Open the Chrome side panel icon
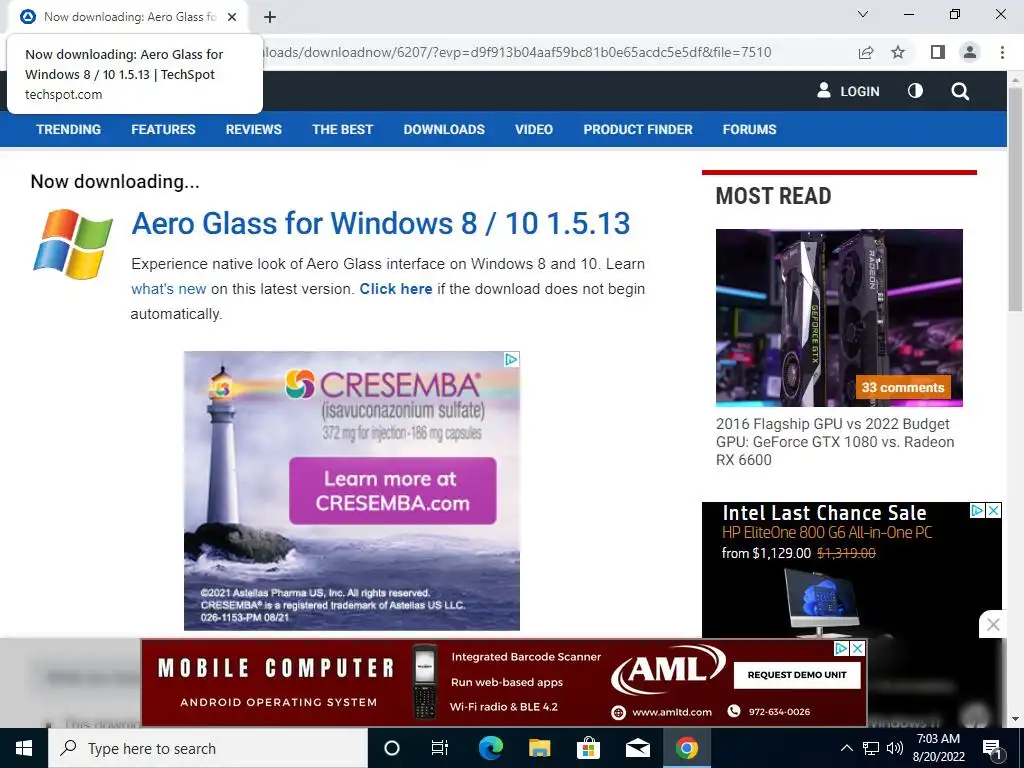1024x768 pixels. pos(938,52)
